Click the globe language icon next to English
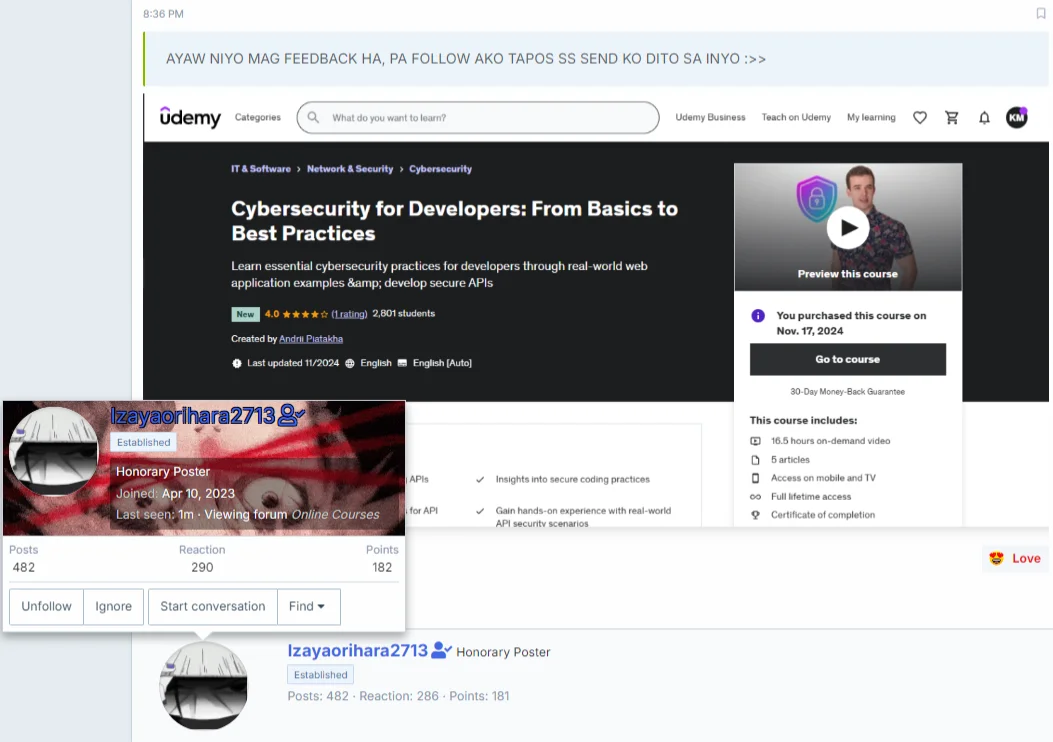The width and height of the screenshot is (1053, 742). pyautogui.click(x=350, y=363)
